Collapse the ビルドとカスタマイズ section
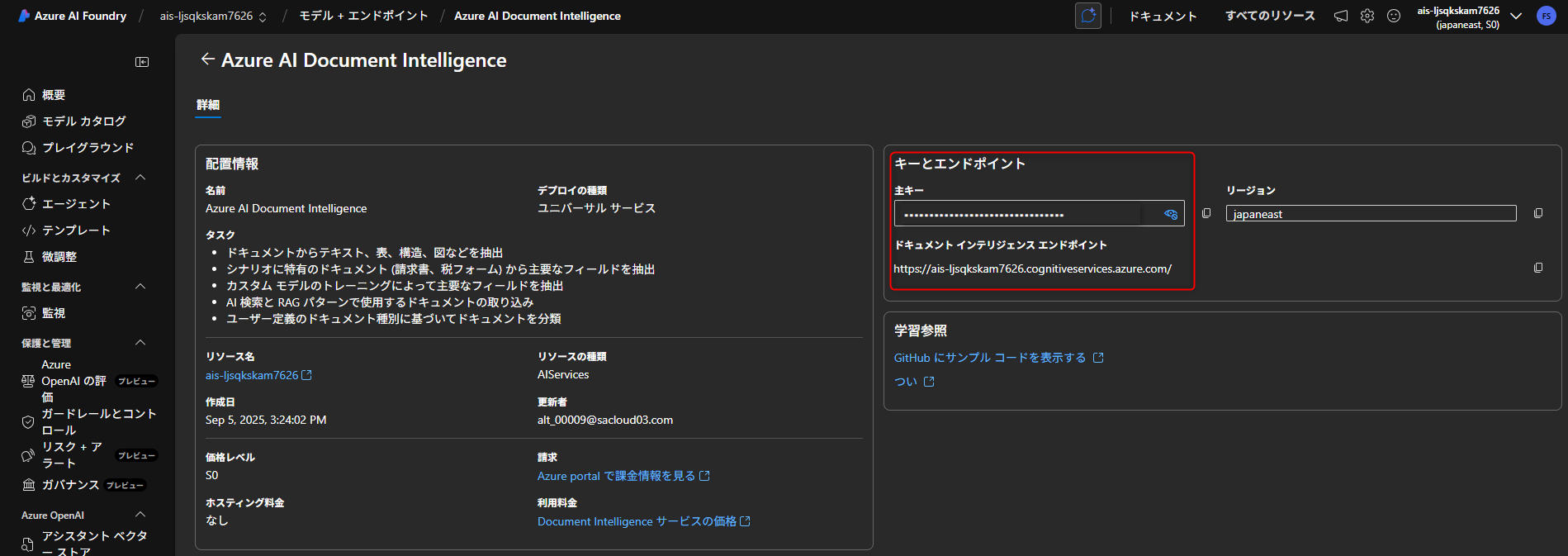 click(140, 178)
